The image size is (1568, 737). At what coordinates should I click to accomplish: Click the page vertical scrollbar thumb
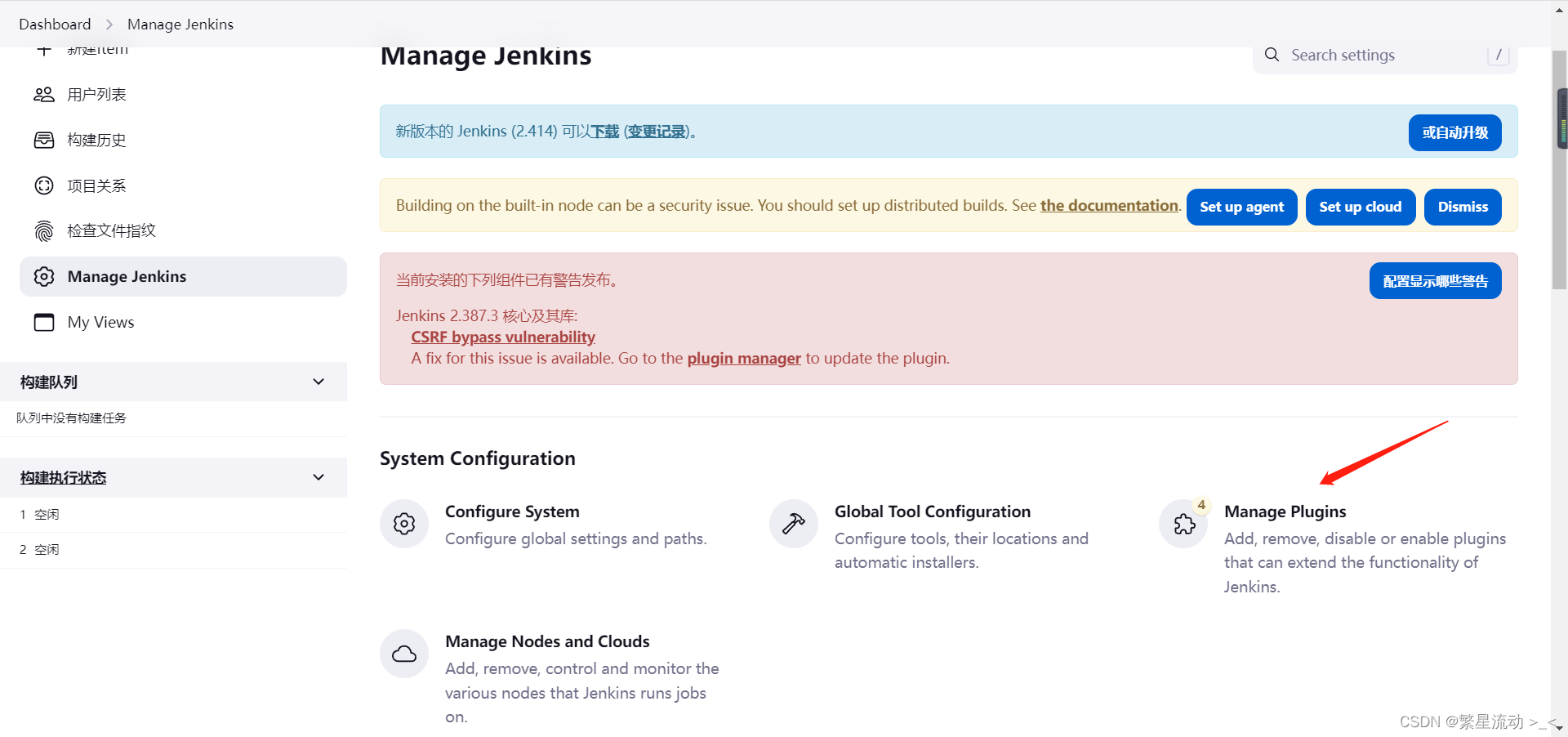point(1559,170)
